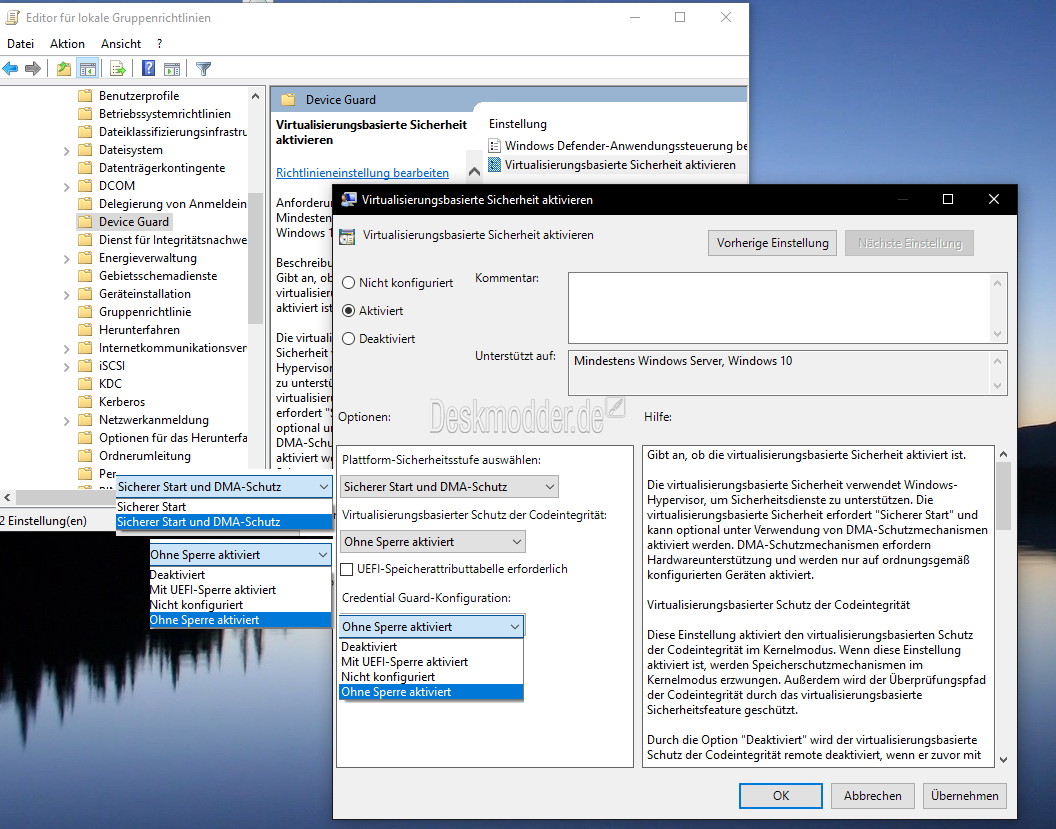The image size is (1056, 829).
Task: Click the Einstellung column header
Action: 518,124
